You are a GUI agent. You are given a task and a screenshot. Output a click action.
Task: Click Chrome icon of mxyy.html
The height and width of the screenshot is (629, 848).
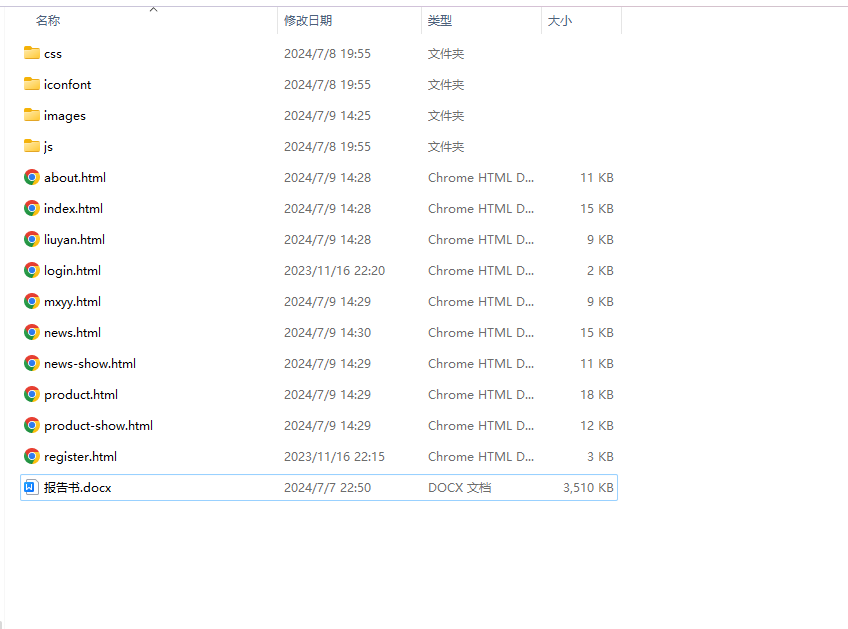pos(32,301)
